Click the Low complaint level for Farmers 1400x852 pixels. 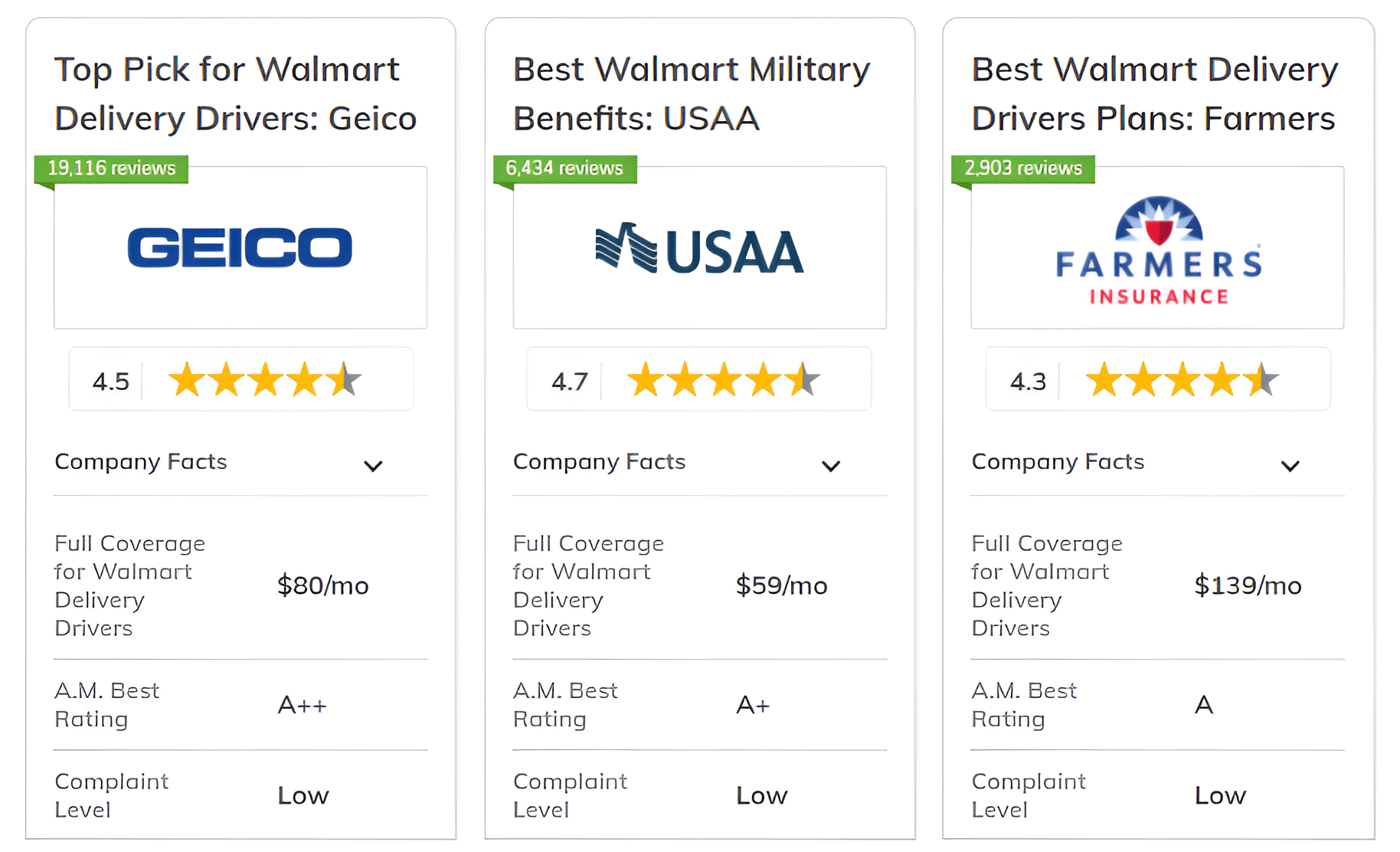[1219, 795]
